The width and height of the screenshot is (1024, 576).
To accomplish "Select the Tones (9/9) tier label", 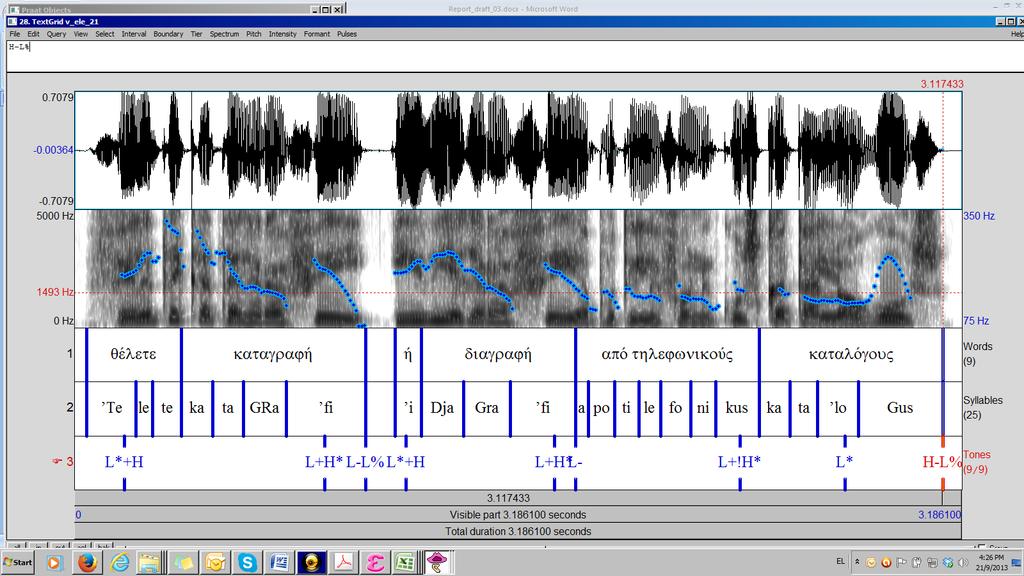I will [x=976, y=462].
